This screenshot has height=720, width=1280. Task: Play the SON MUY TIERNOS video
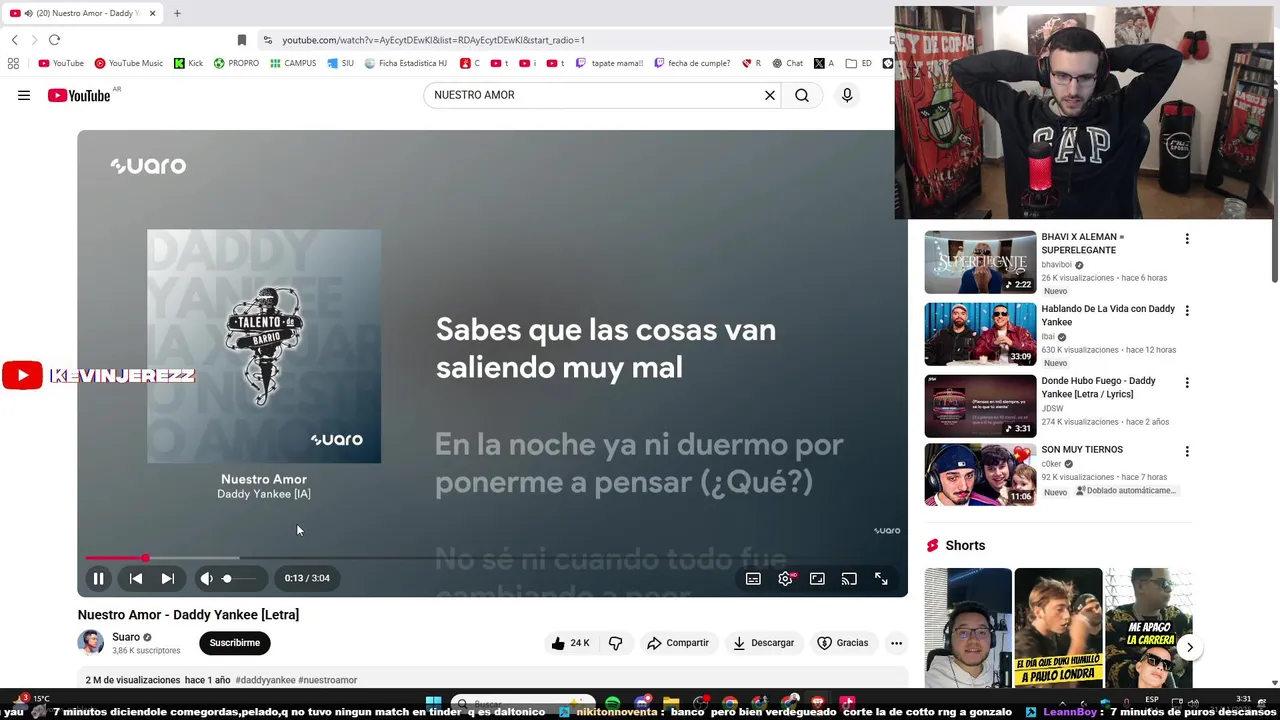click(x=980, y=474)
